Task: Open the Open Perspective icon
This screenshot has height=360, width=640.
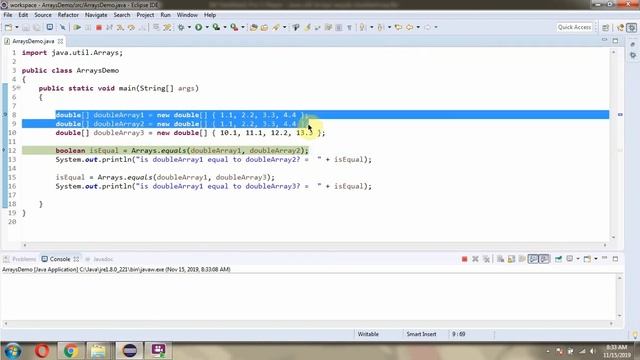Action: [606, 27]
